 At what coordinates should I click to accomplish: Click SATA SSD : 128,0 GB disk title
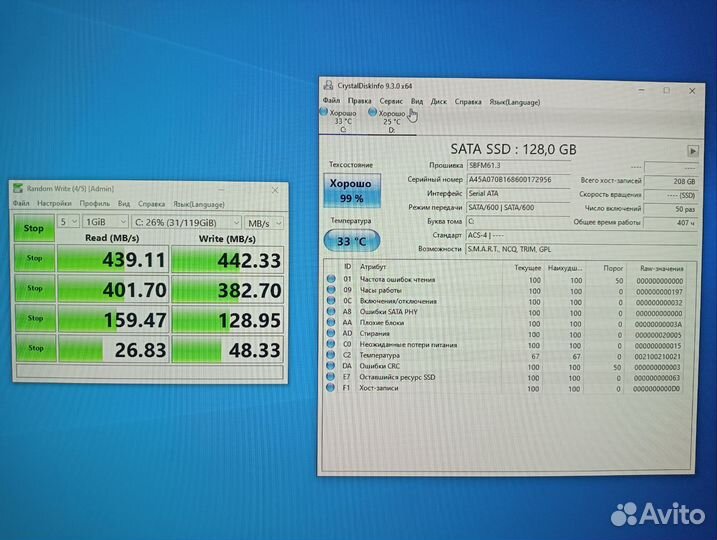(514, 149)
